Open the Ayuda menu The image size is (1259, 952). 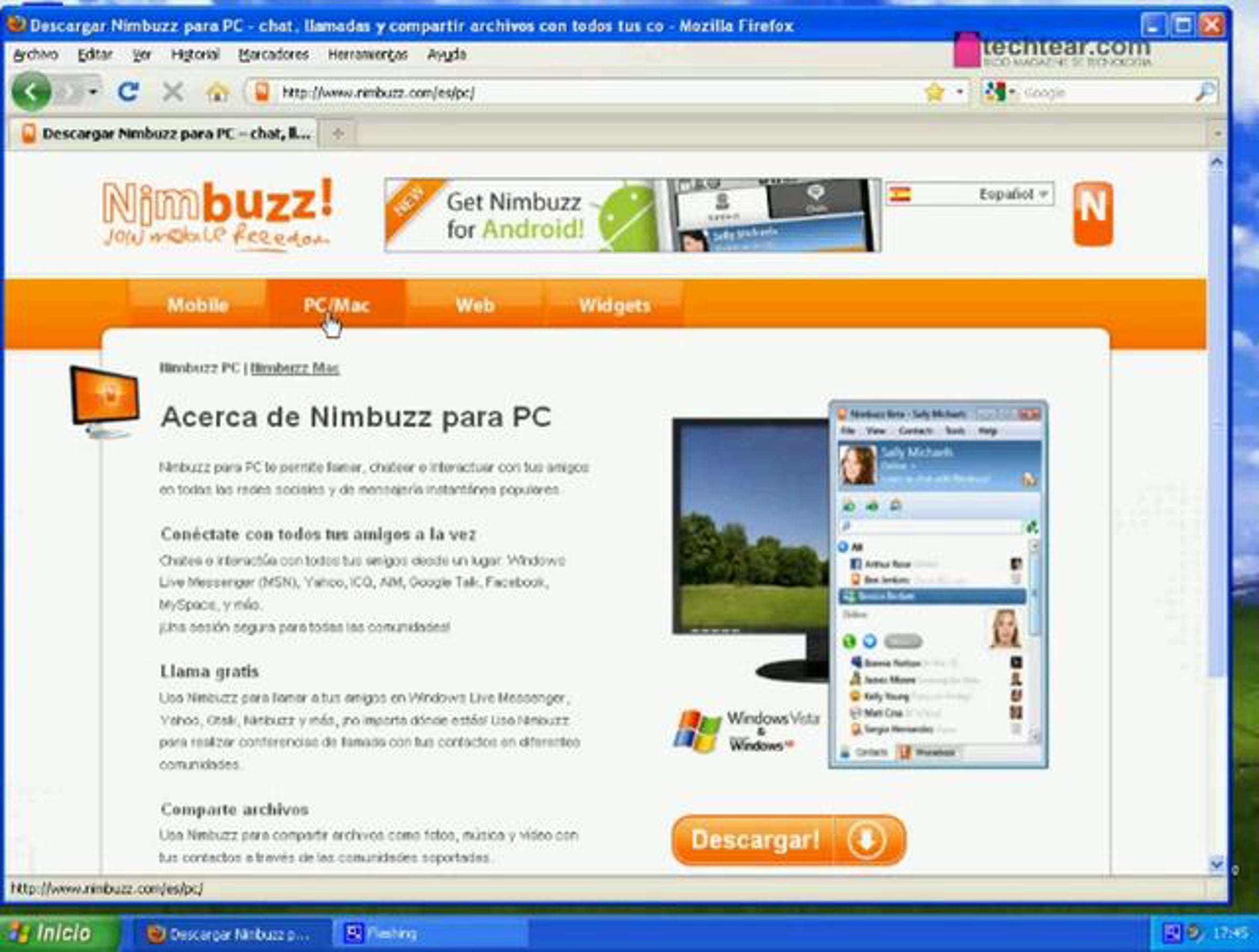447,55
